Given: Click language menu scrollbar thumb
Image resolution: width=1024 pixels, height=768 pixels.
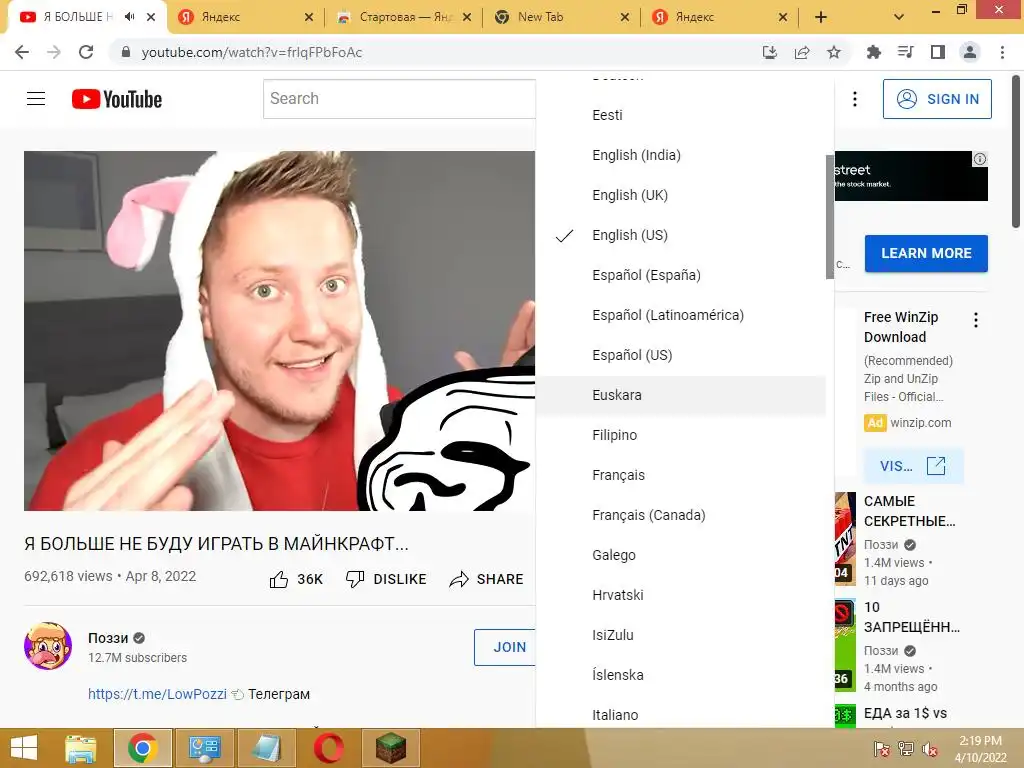Looking at the screenshot, I should point(830,217).
